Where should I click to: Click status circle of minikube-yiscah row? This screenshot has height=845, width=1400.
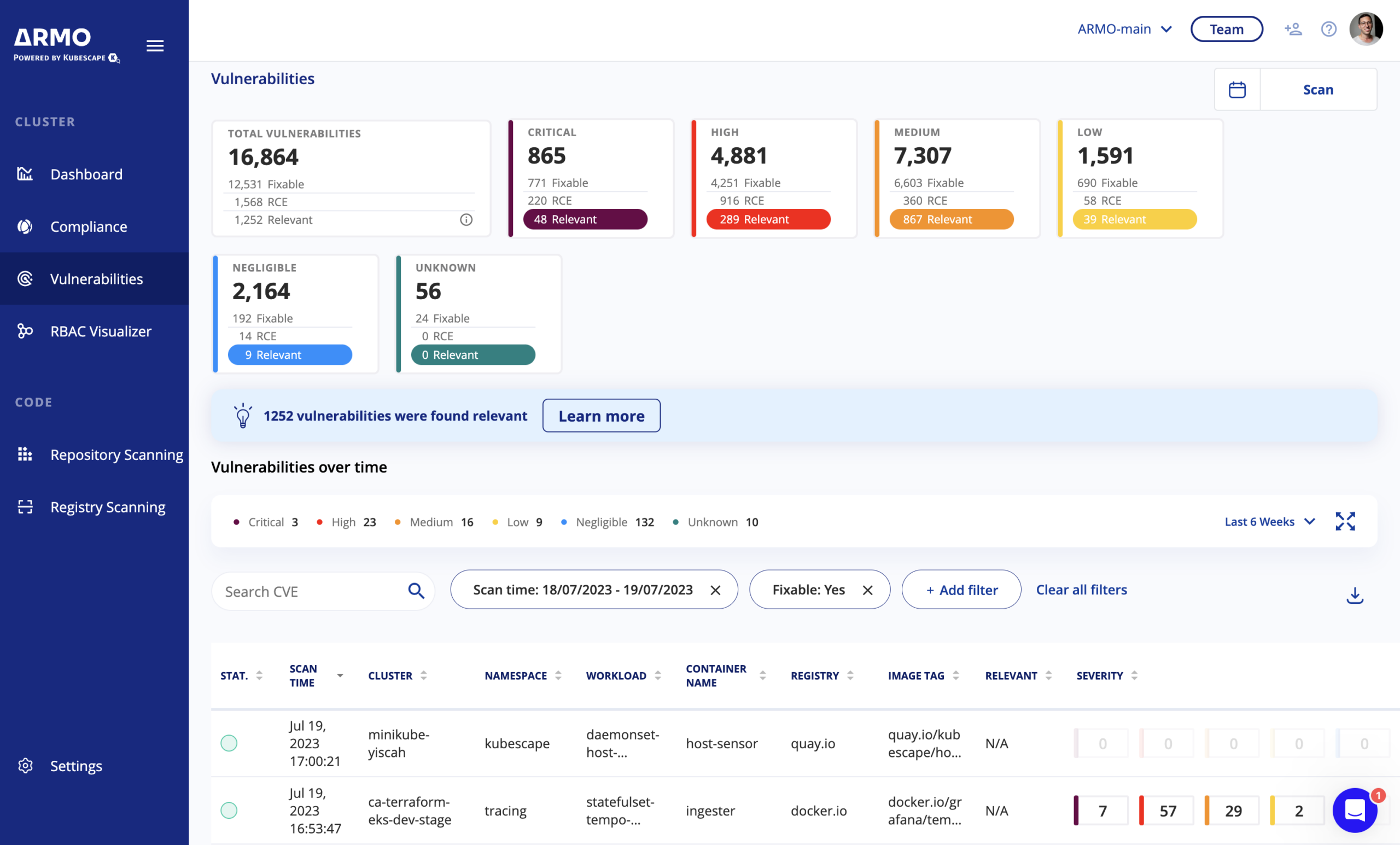(229, 743)
